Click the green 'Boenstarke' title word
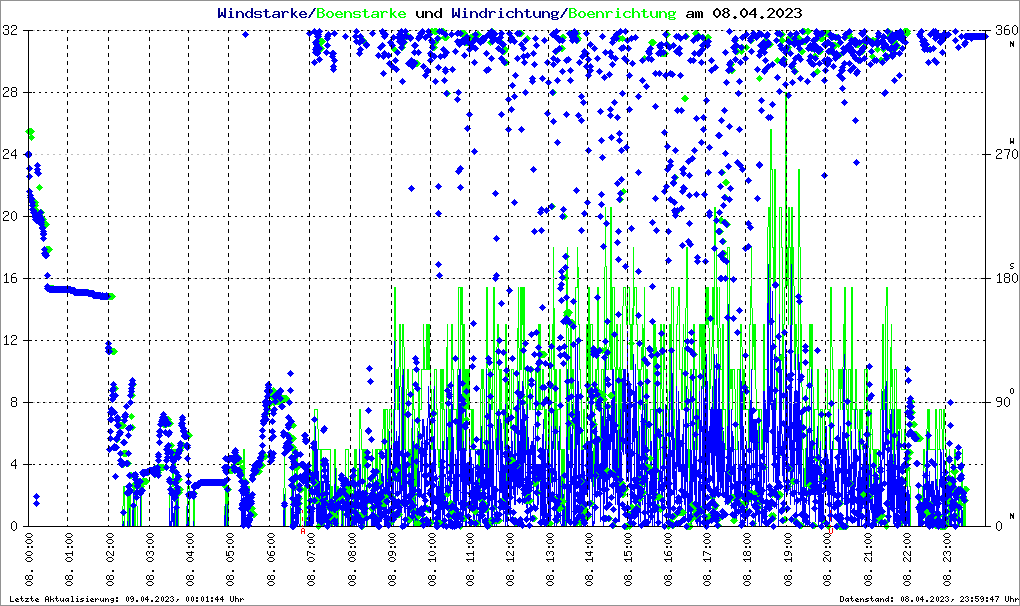 [361, 13]
